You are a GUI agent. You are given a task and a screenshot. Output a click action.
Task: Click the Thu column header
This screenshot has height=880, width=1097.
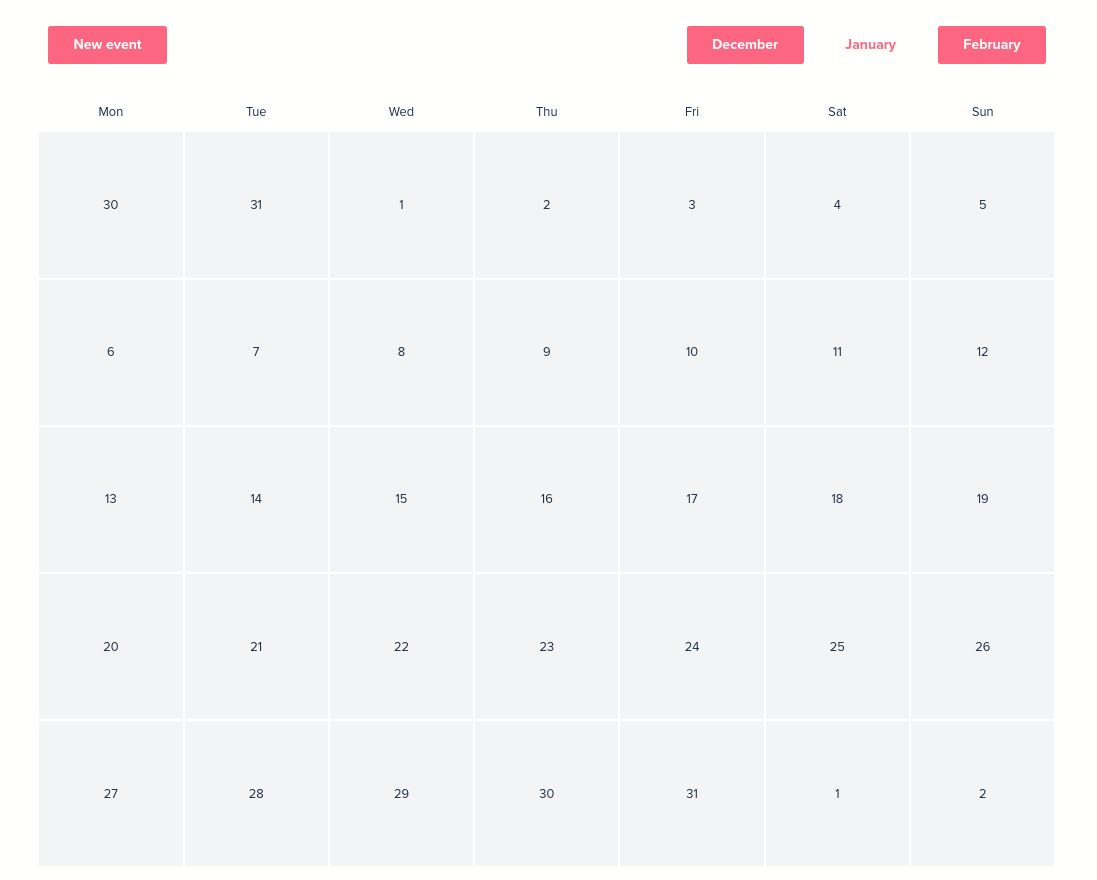click(546, 112)
